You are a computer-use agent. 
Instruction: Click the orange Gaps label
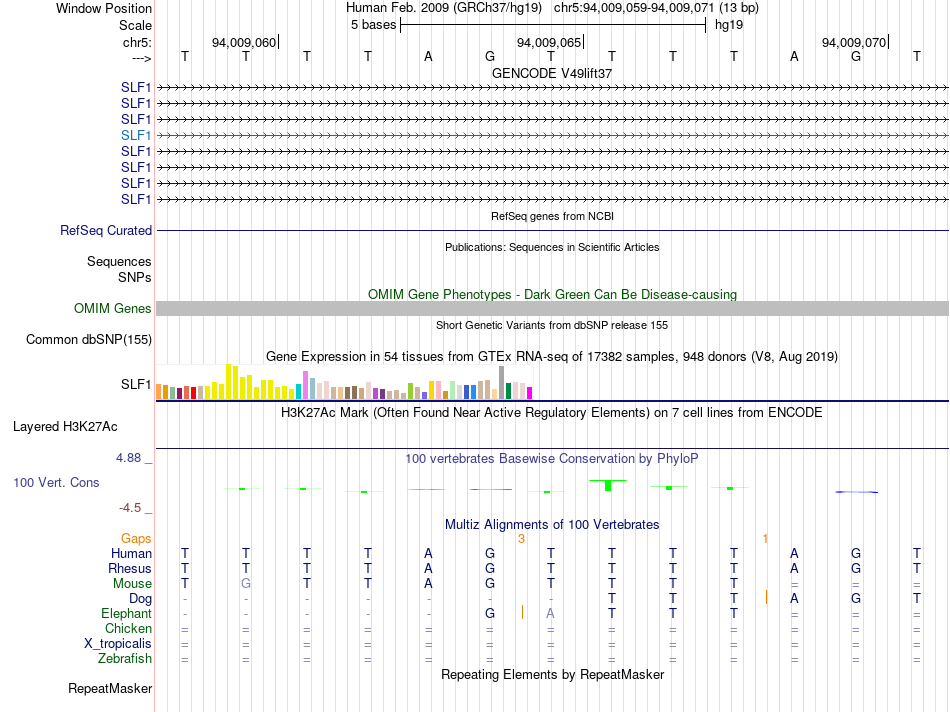pos(136,538)
